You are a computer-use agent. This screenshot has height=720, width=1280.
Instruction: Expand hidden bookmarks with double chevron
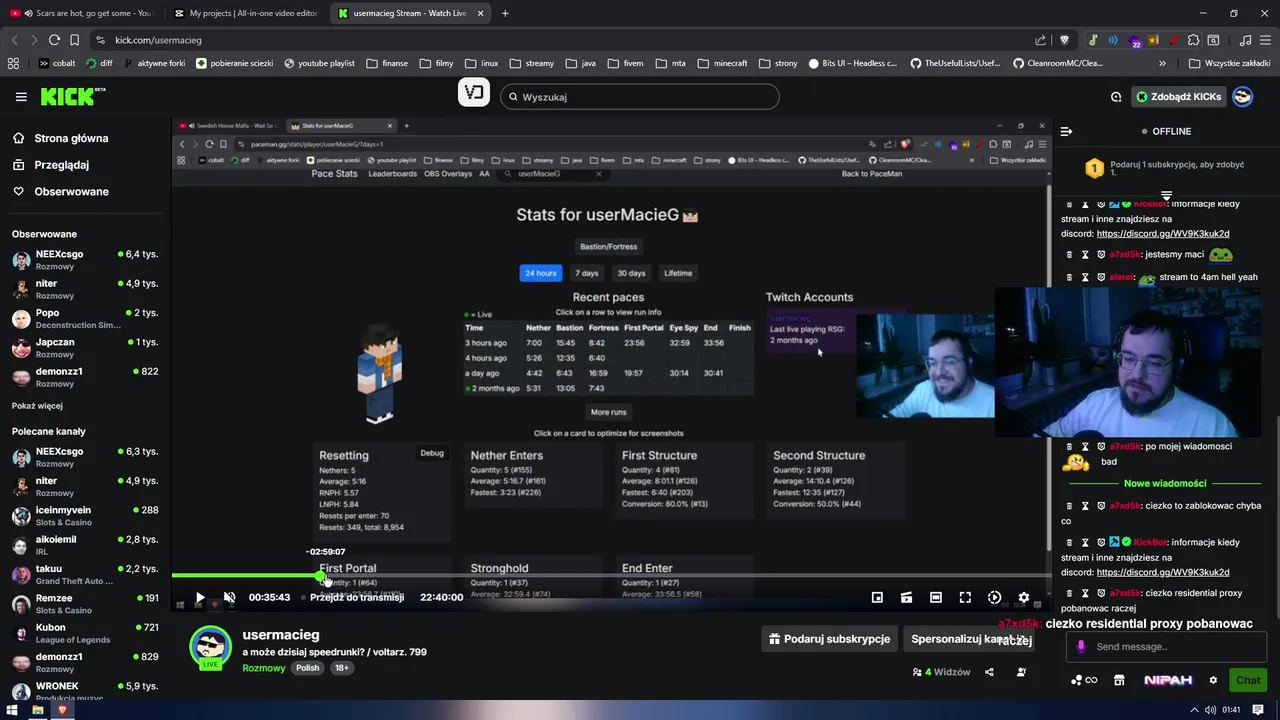tap(1162, 63)
